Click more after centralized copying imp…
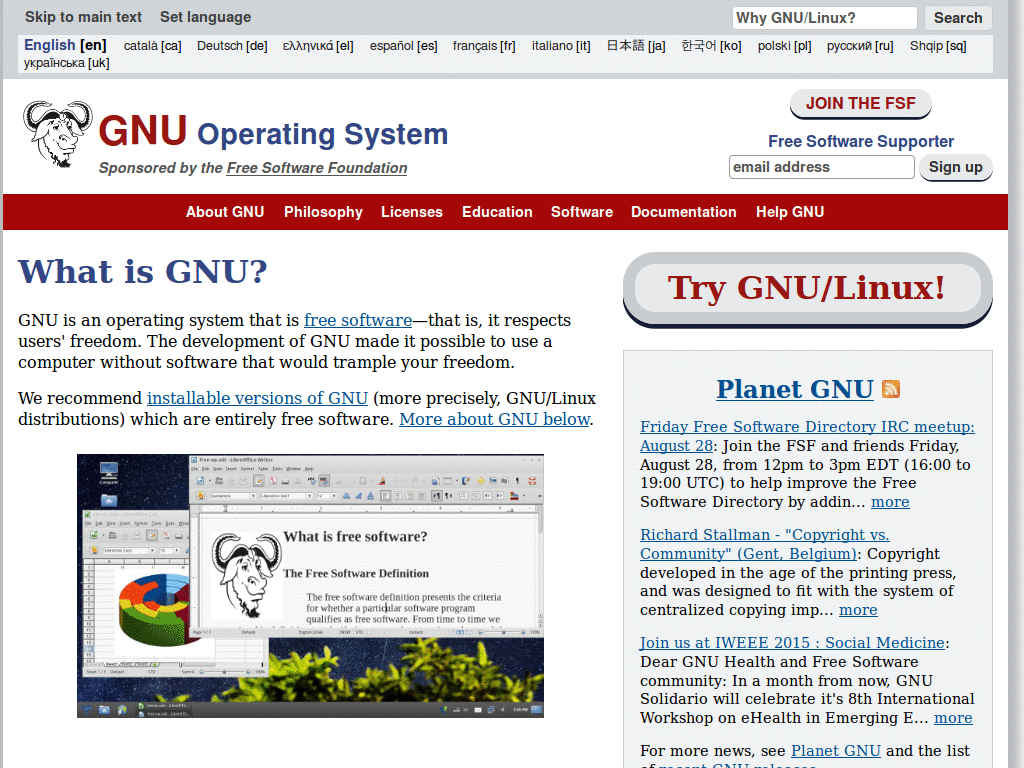This screenshot has height=768, width=1024. (858, 610)
